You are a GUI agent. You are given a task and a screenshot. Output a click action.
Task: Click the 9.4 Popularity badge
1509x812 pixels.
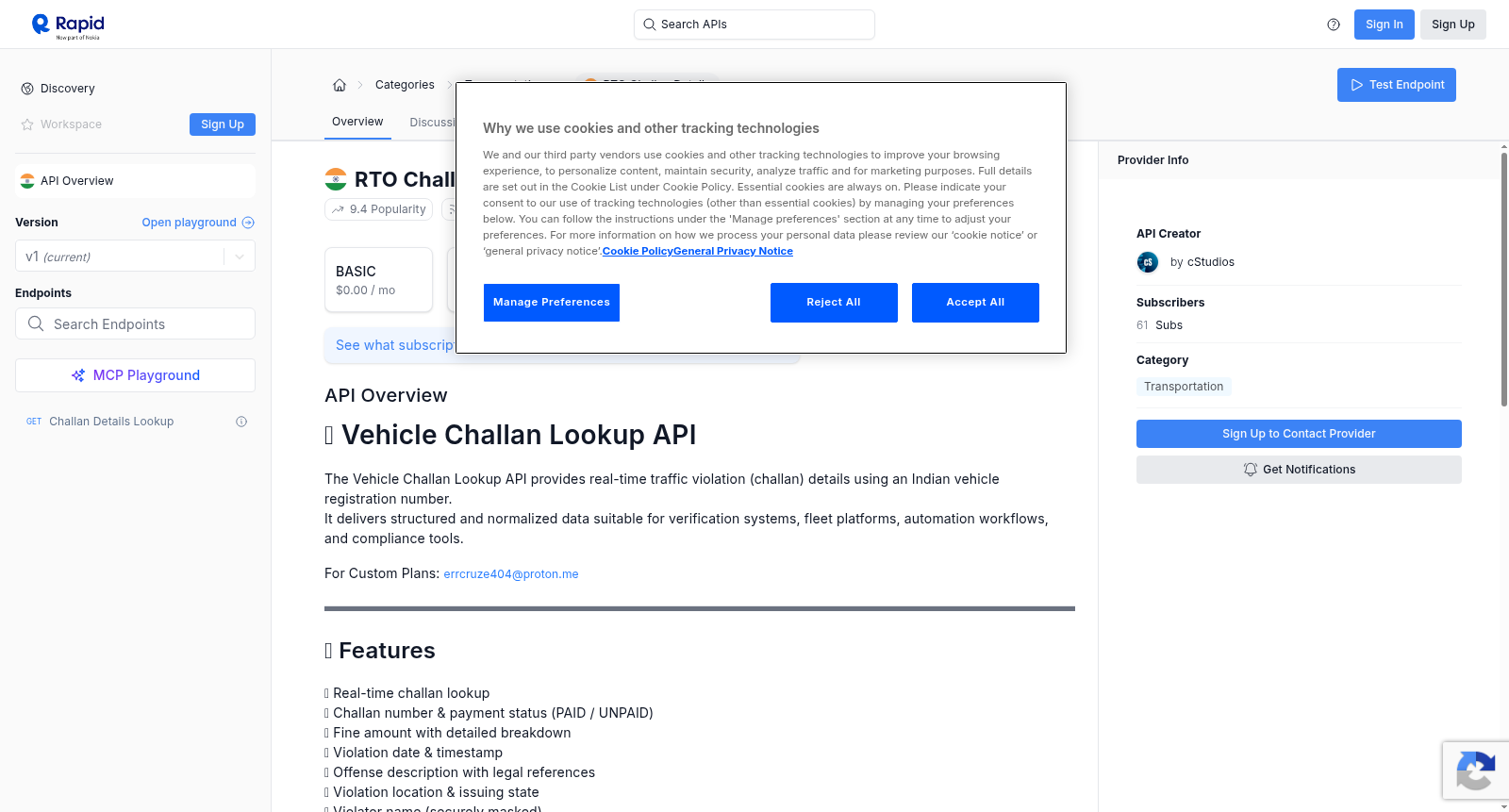tap(378, 209)
